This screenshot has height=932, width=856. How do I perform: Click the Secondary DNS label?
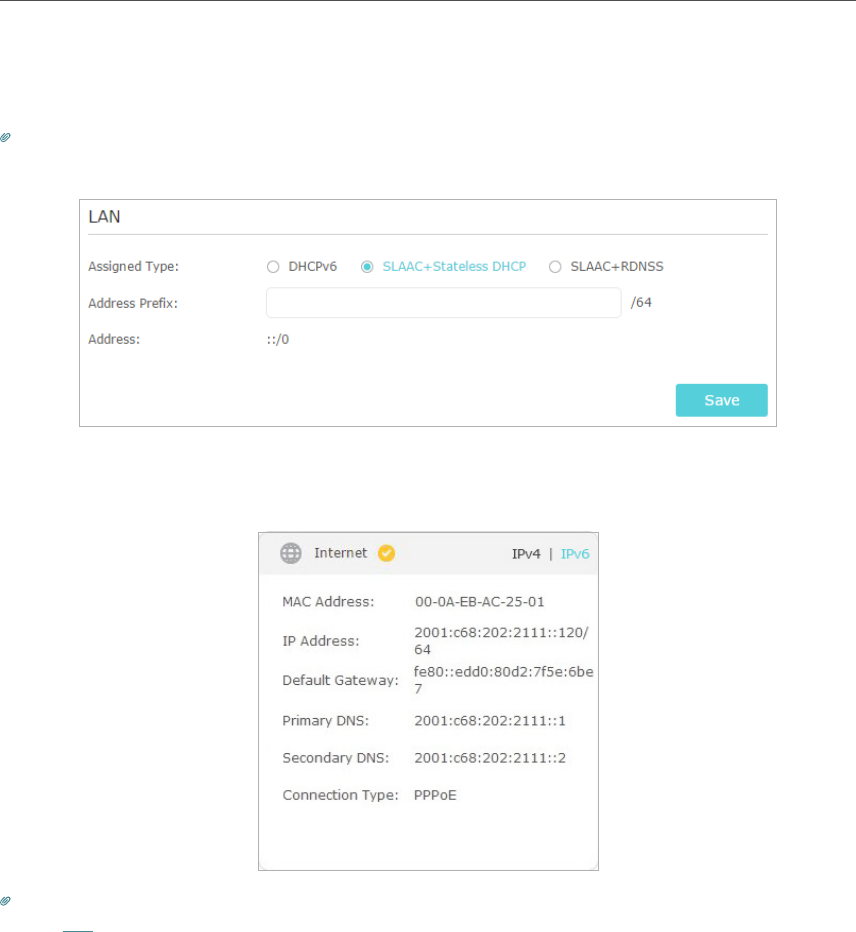[336, 758]
